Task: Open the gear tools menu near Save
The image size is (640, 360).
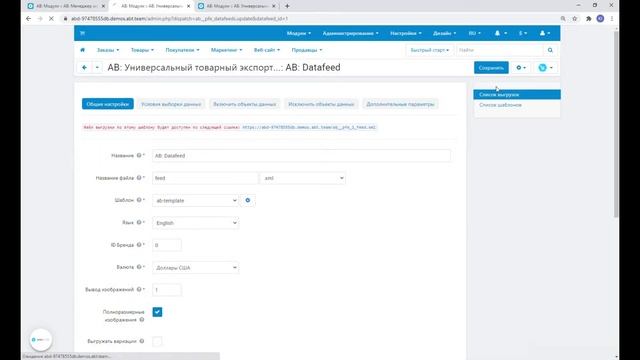Action: coord(521,68)
